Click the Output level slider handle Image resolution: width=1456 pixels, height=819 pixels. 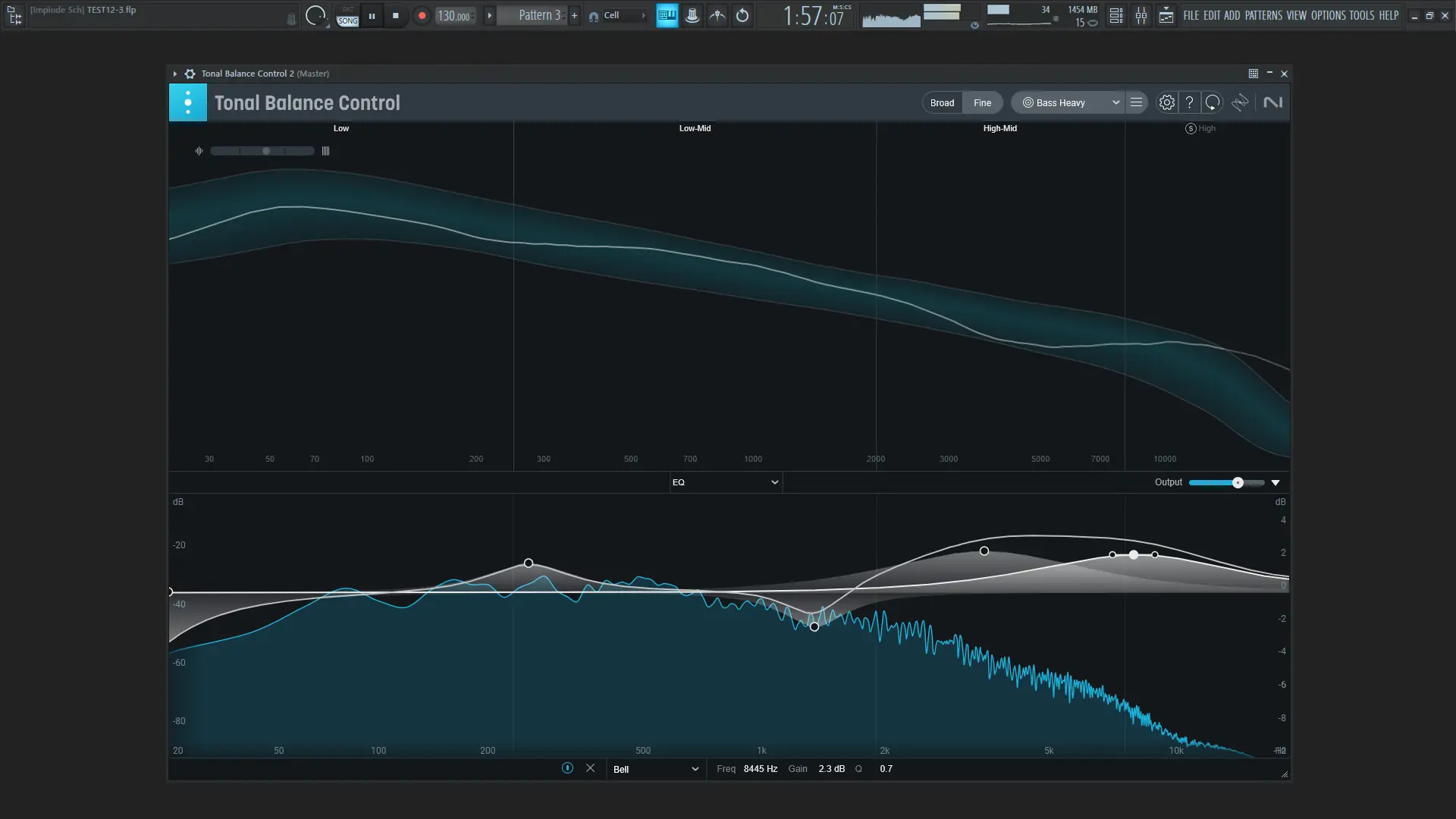point(1238,483)
